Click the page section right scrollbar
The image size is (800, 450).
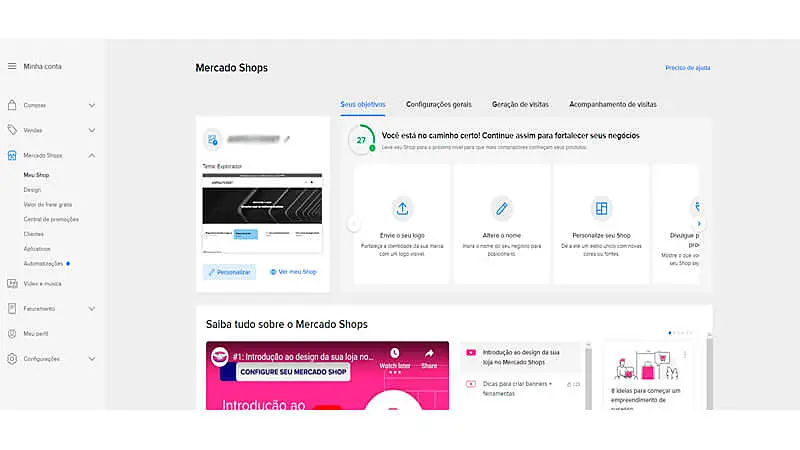click(x=709, y=371)
